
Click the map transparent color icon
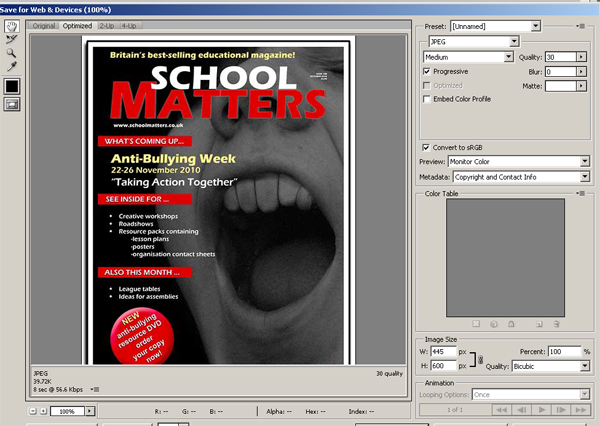(x=476, y=324)
